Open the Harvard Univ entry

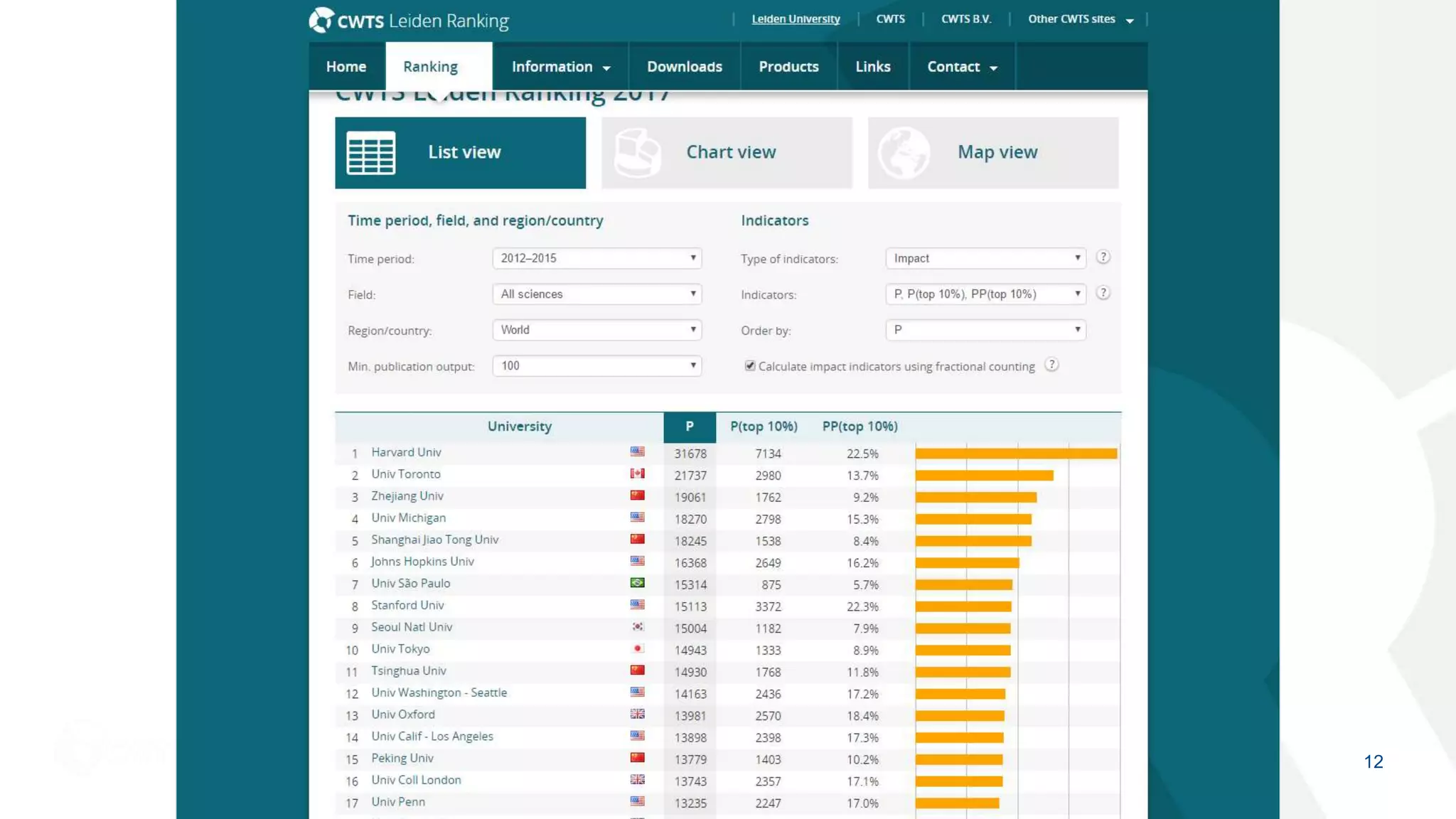(406, 452)
